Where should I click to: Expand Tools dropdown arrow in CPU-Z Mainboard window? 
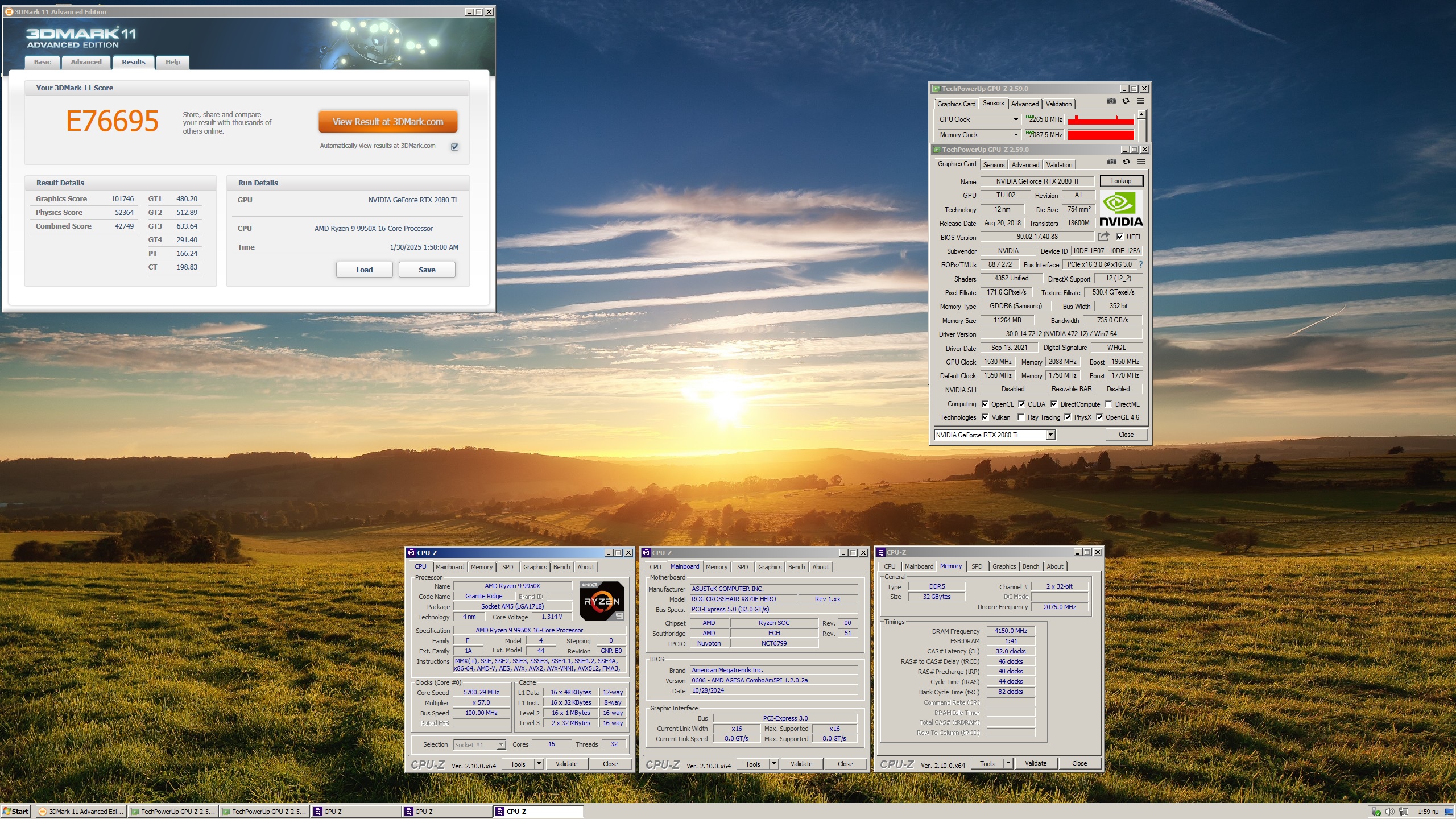pos(773,764)
